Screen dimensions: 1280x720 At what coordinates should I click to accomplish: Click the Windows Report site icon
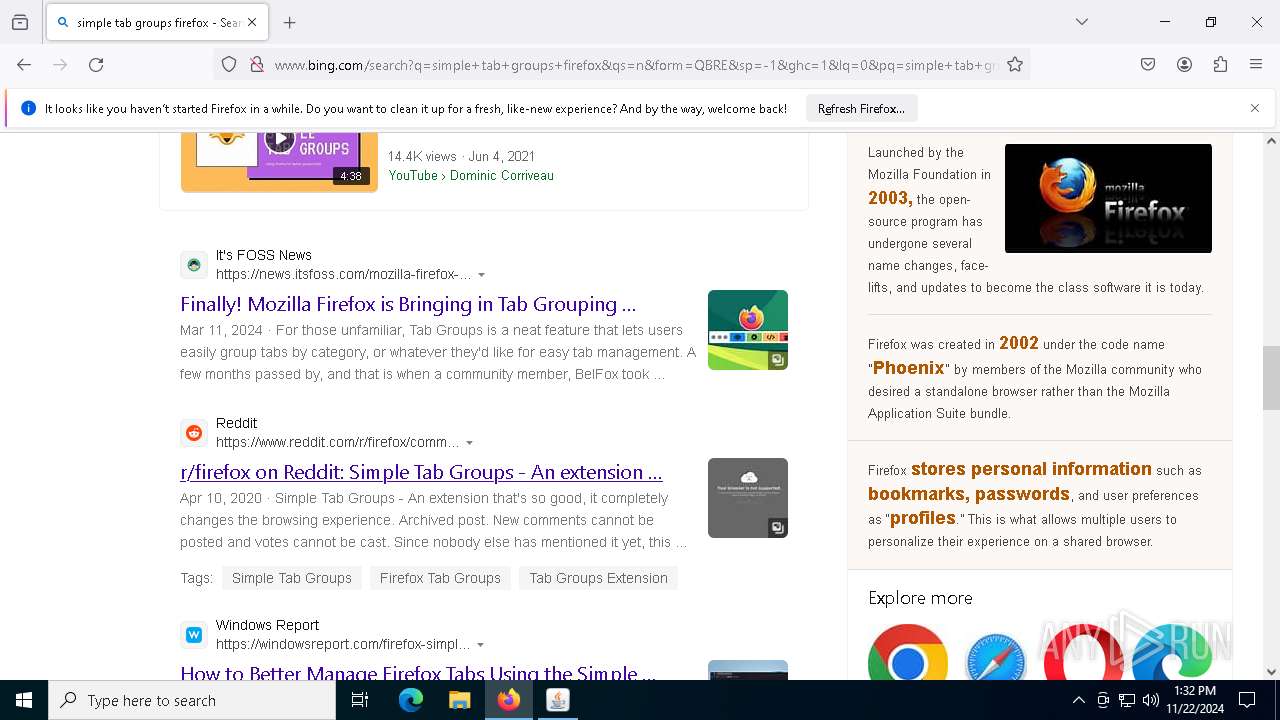click(194, 635)
